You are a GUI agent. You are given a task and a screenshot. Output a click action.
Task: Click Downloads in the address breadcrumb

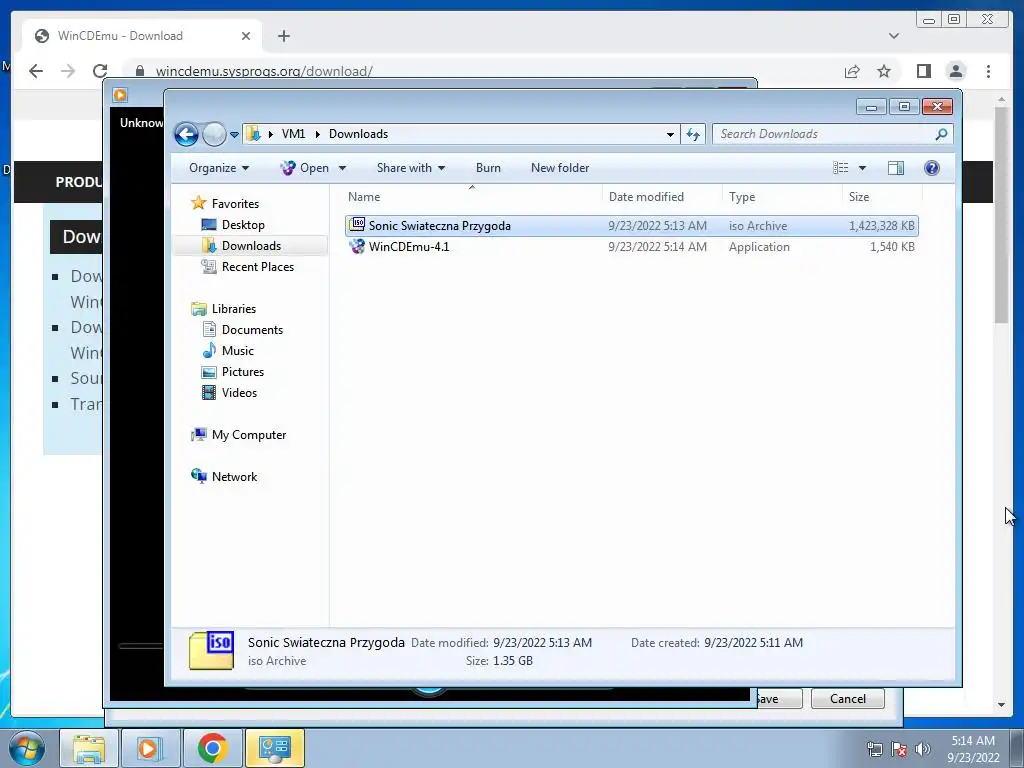[x=359, y=134]
